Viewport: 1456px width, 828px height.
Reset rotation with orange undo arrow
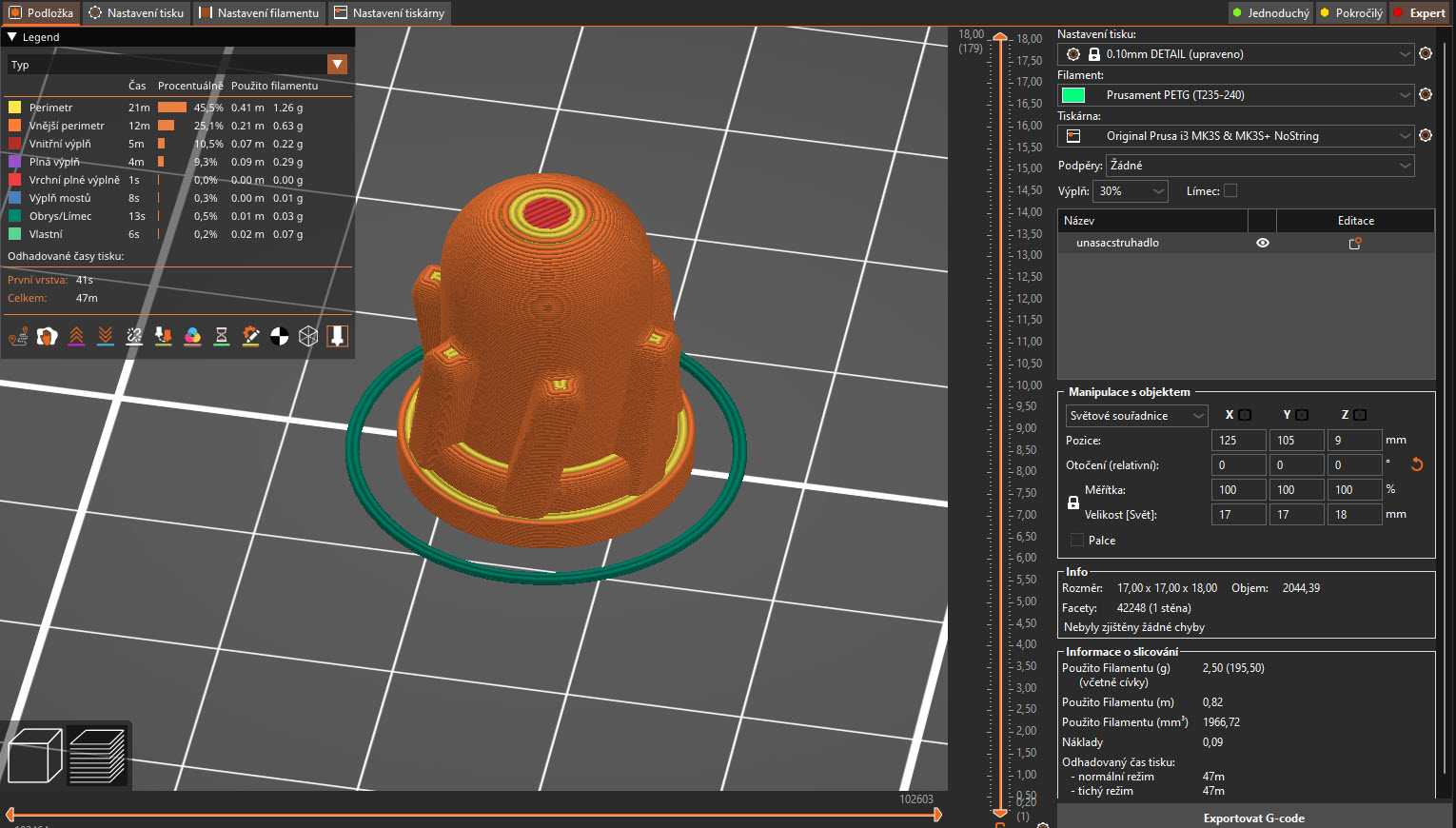click(1417, 464)
